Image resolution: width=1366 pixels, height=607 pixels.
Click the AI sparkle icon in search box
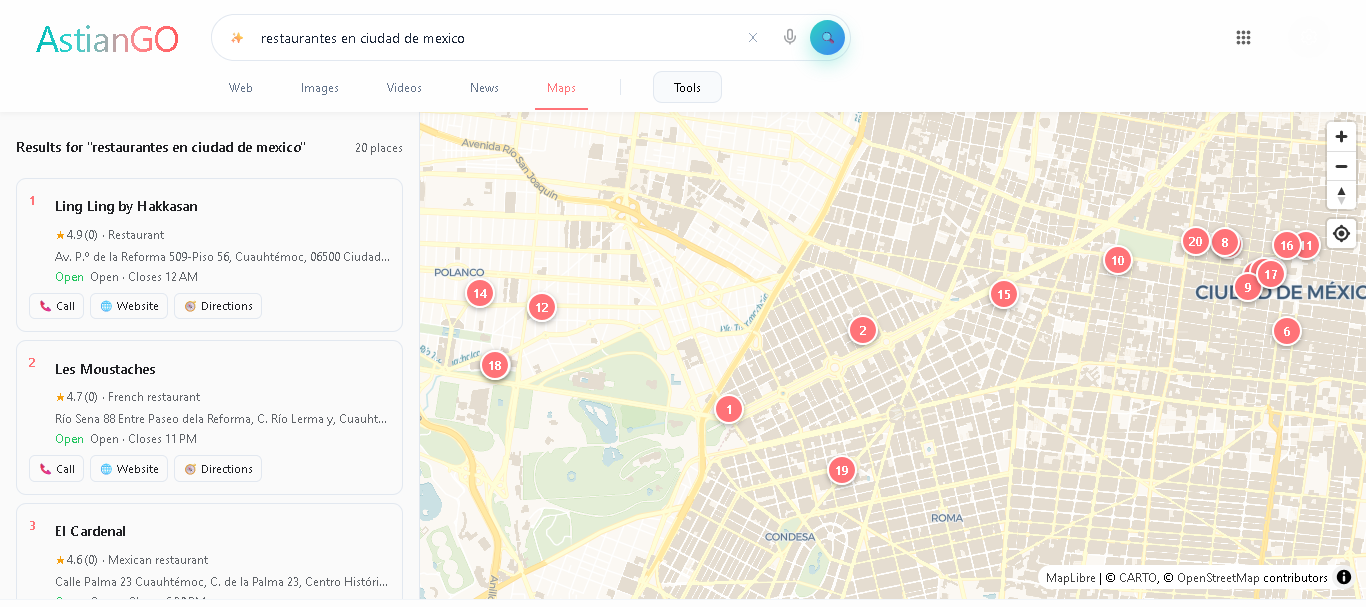pyautogui.click(x=237, y=38)
